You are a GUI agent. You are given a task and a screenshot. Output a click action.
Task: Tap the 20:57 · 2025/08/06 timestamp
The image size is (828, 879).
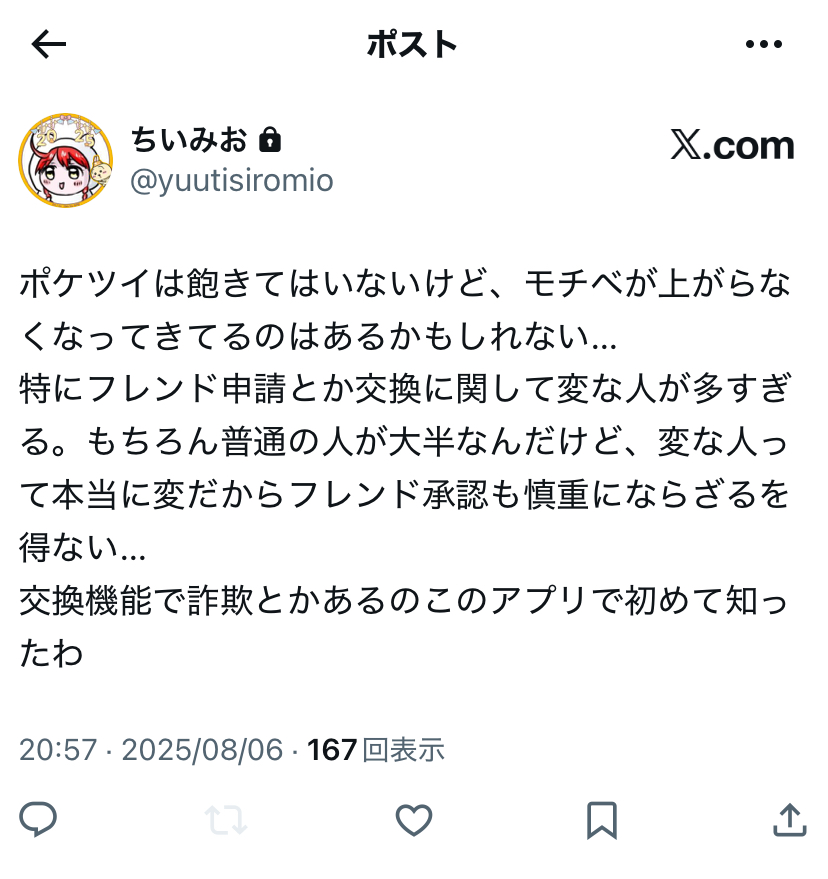[x=151, y=750]
